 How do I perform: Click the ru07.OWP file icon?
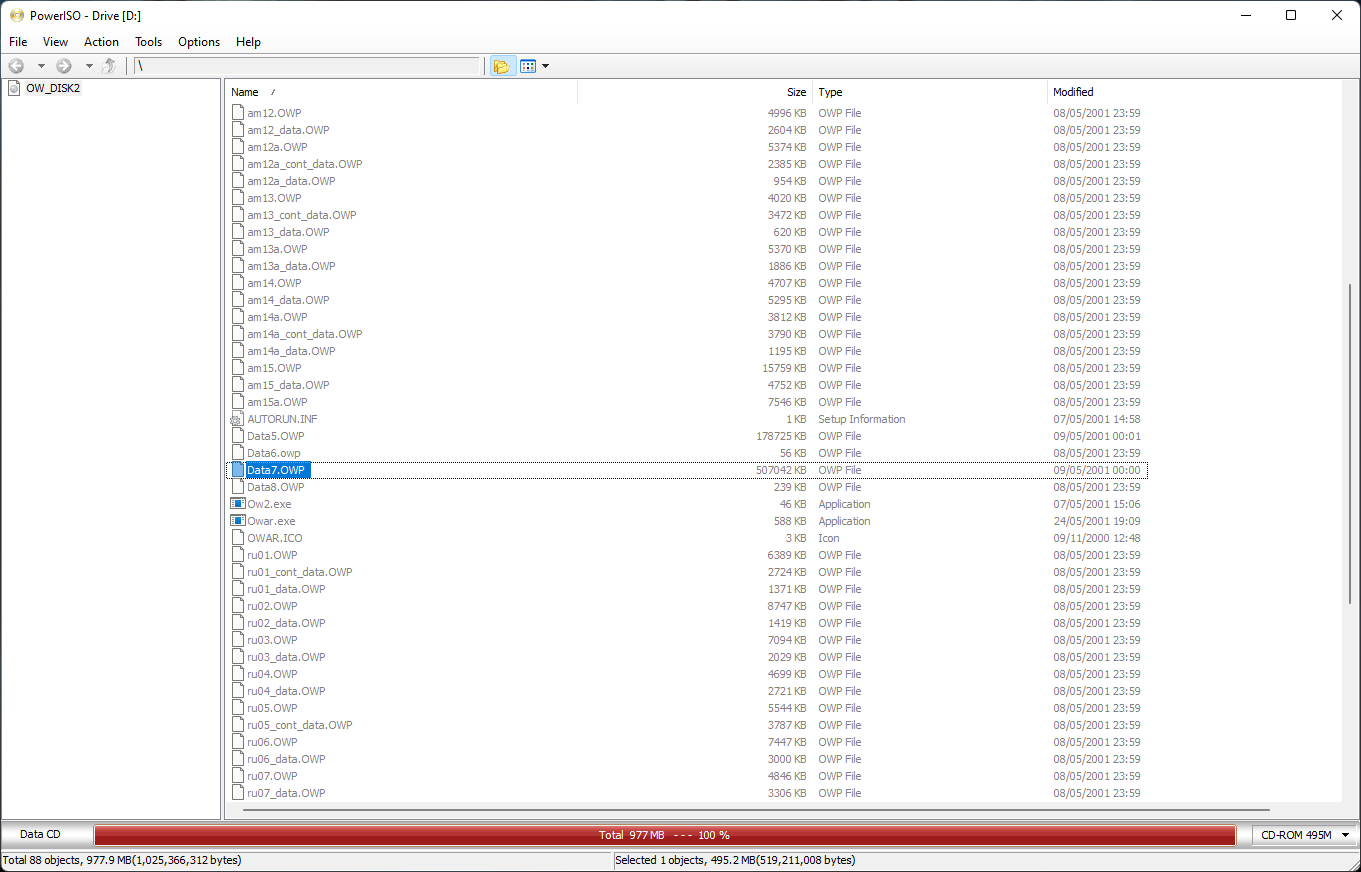click(237, 776)
